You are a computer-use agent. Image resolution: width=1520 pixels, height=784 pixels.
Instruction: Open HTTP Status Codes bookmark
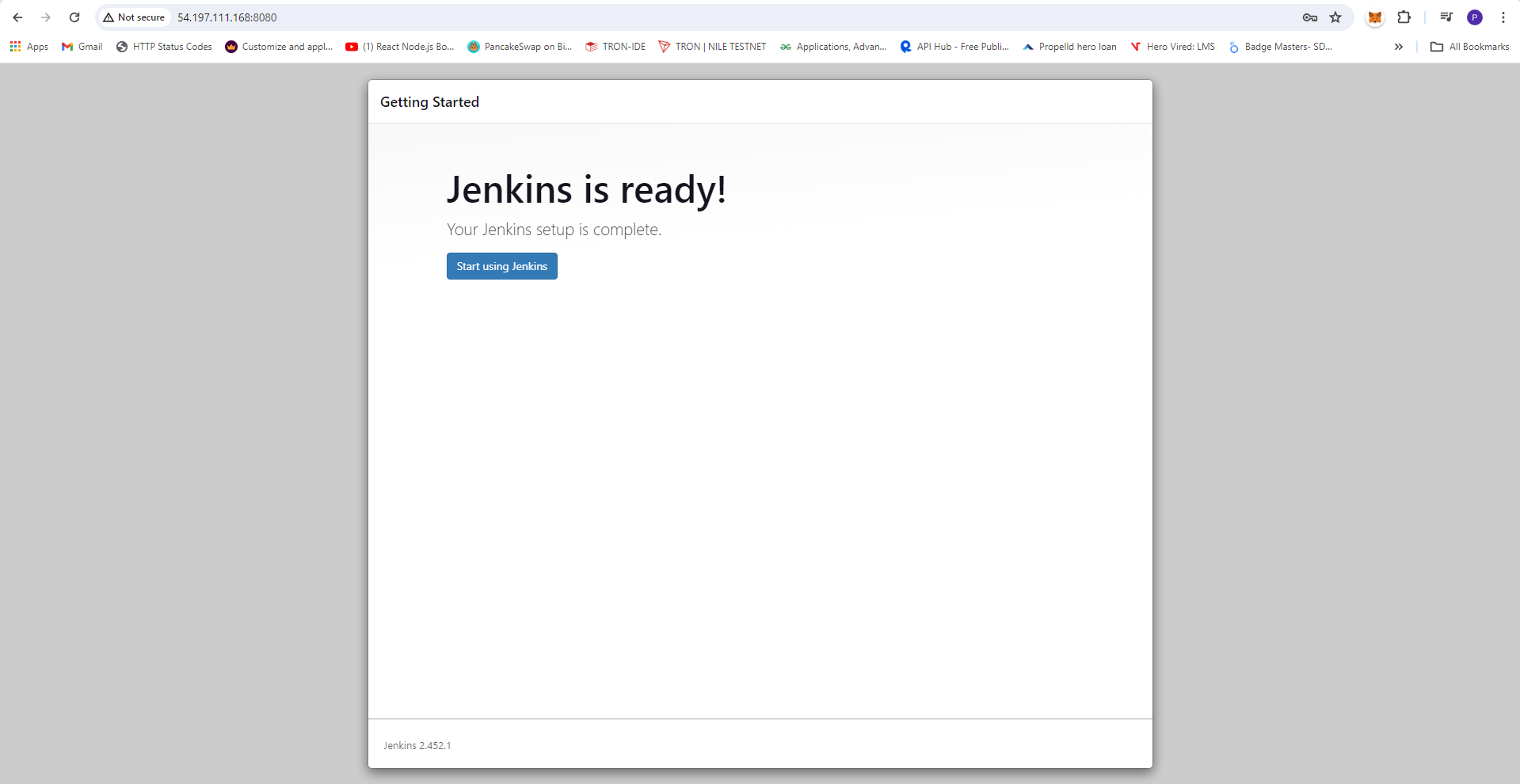pos(164,47)
